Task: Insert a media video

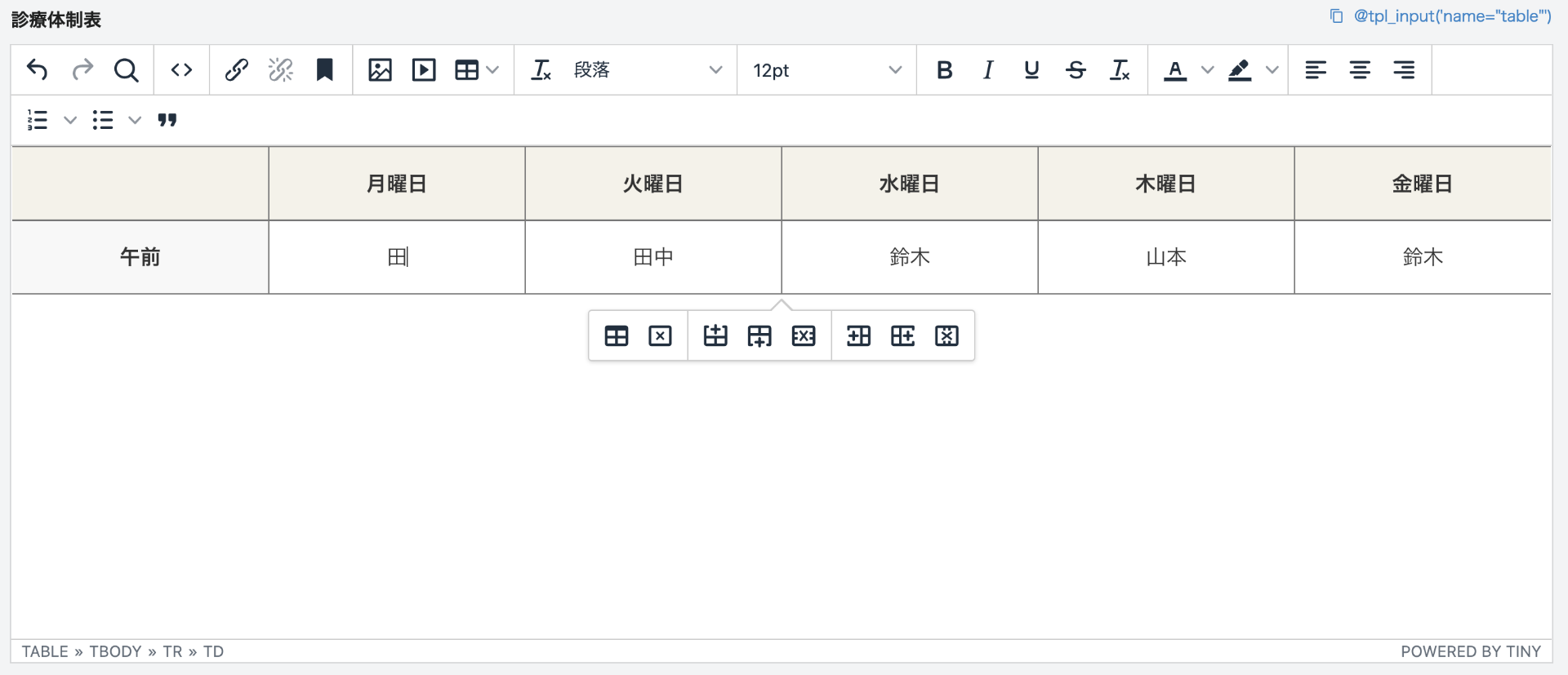Action: (x=424, y=70)
